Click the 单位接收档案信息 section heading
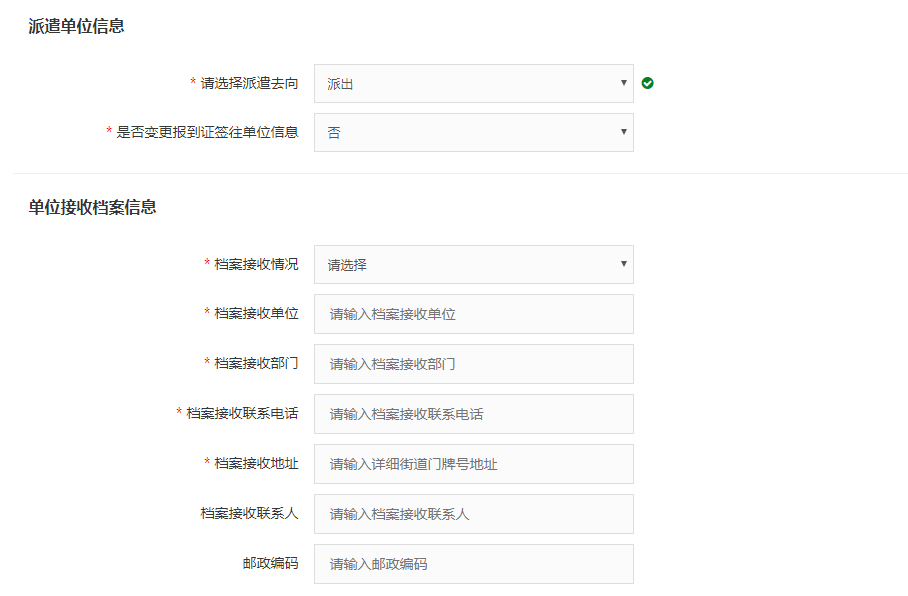Image resolution: width=908 pixels, height=596 pixels. [x=92, y=208]
